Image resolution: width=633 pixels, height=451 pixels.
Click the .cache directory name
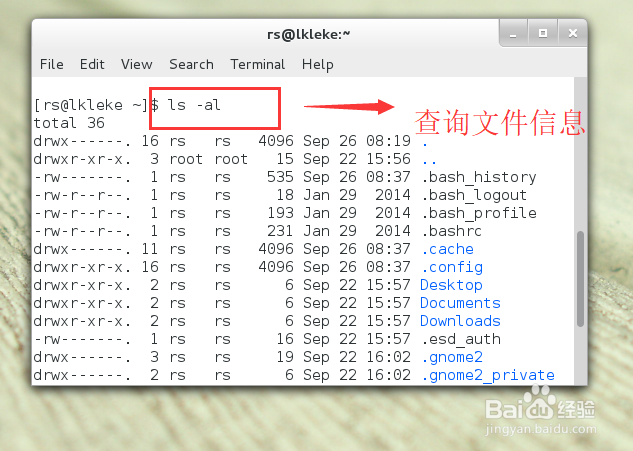pos(447,249)
